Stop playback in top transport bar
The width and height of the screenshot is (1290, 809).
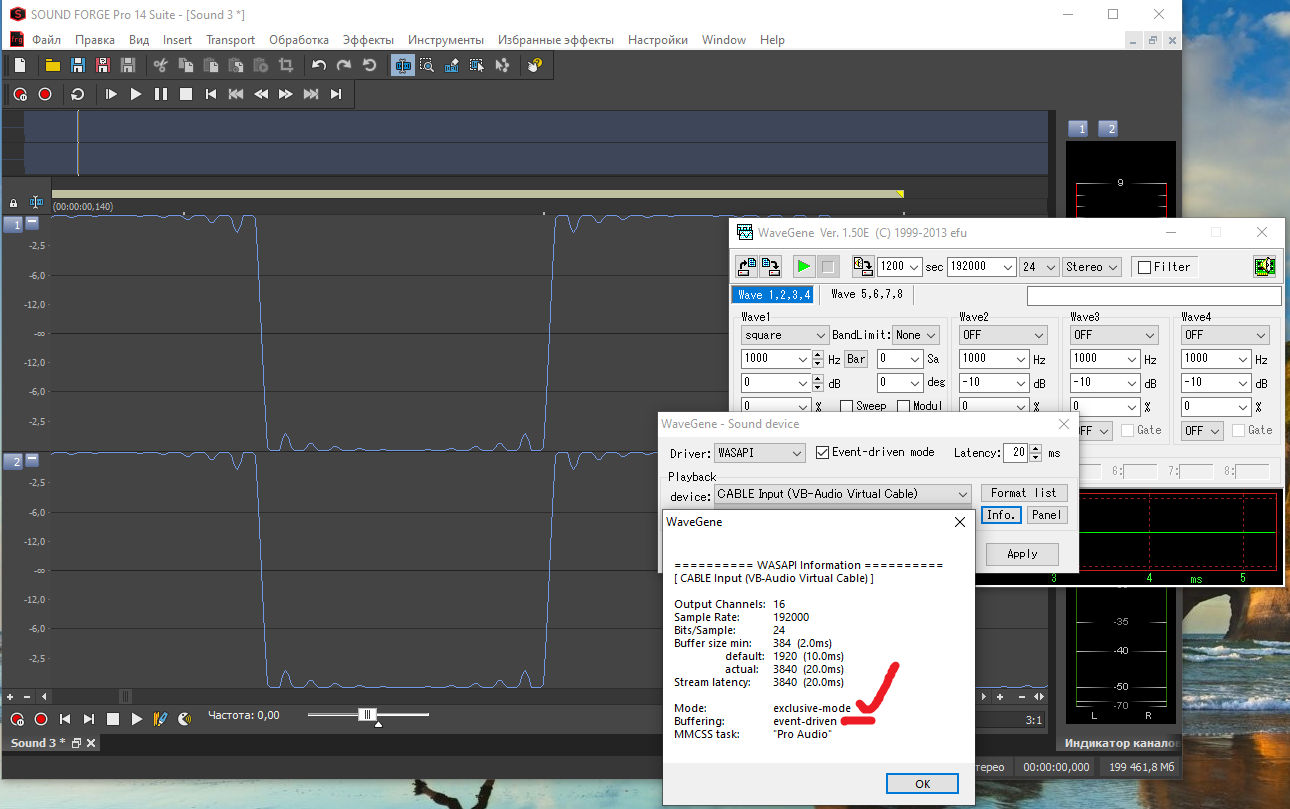pos(186,94)
